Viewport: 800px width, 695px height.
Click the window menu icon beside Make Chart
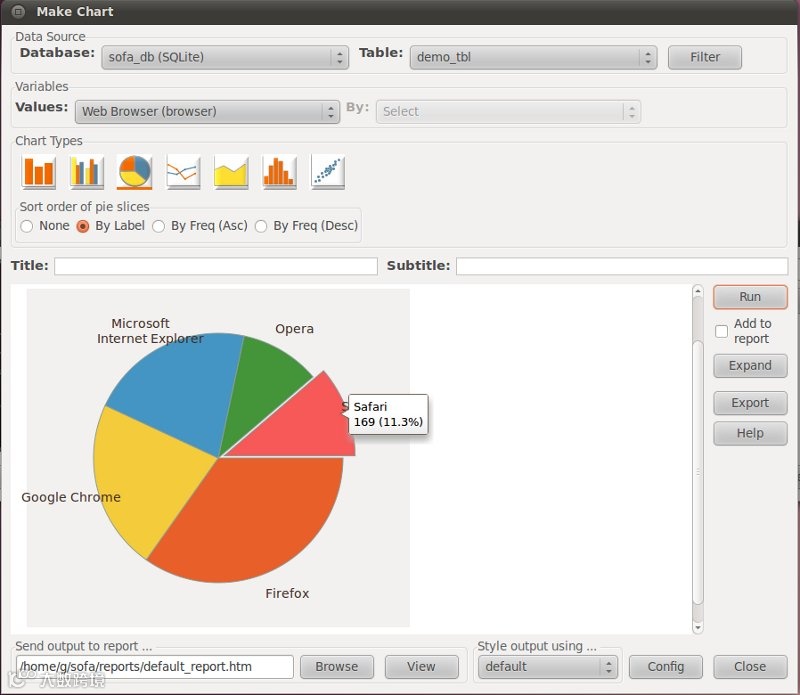(x=18, y=11)
